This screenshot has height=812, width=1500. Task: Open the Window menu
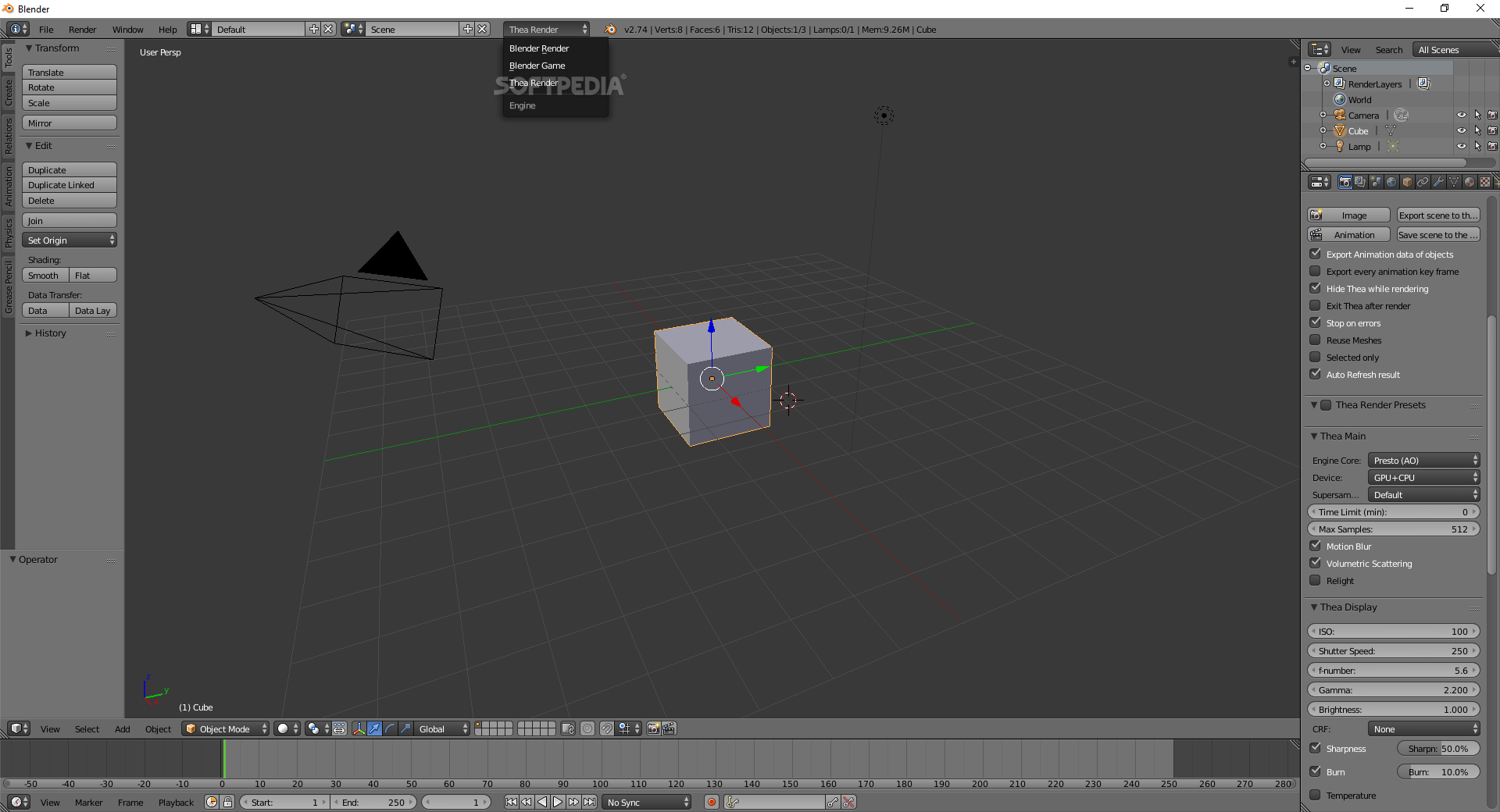pyautogui.click(x=127, y=29)
